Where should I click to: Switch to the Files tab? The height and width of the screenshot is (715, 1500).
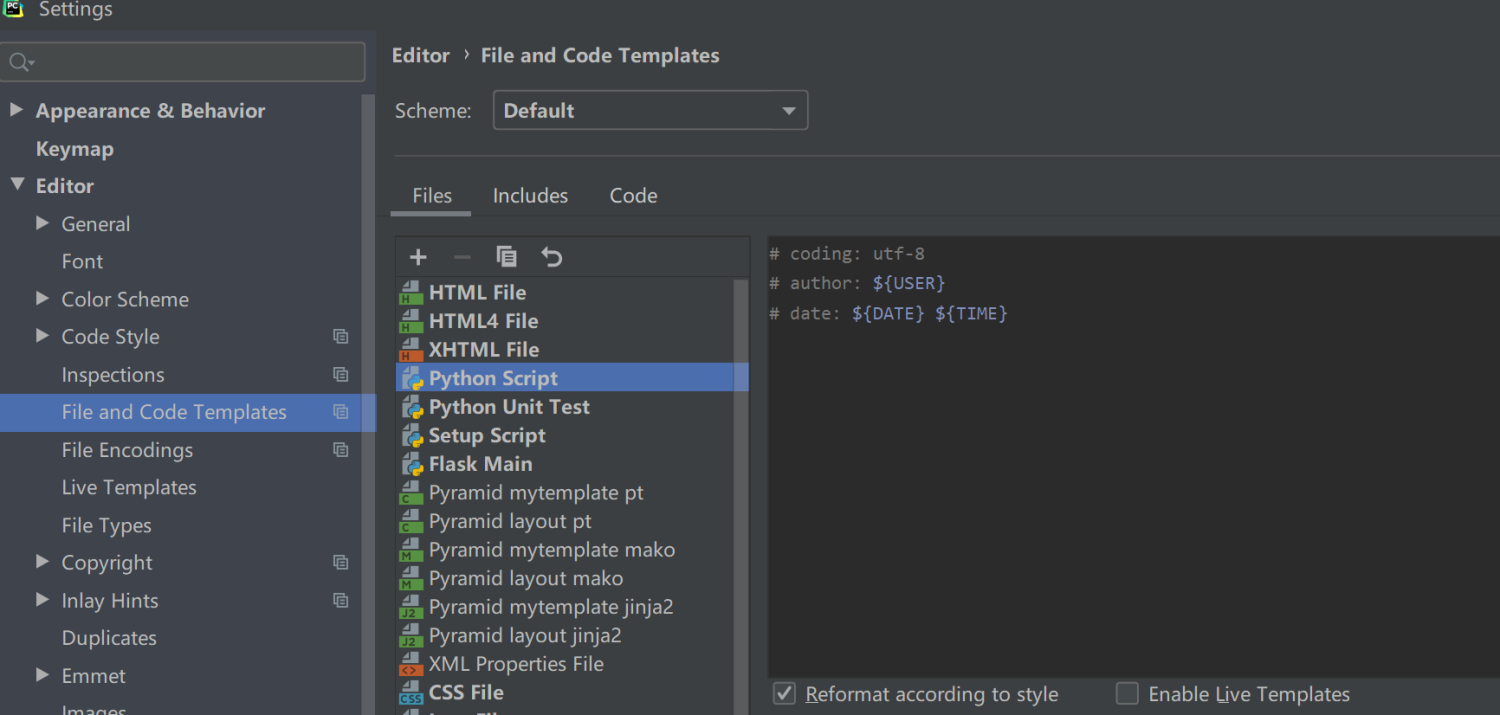coord(432,196)
